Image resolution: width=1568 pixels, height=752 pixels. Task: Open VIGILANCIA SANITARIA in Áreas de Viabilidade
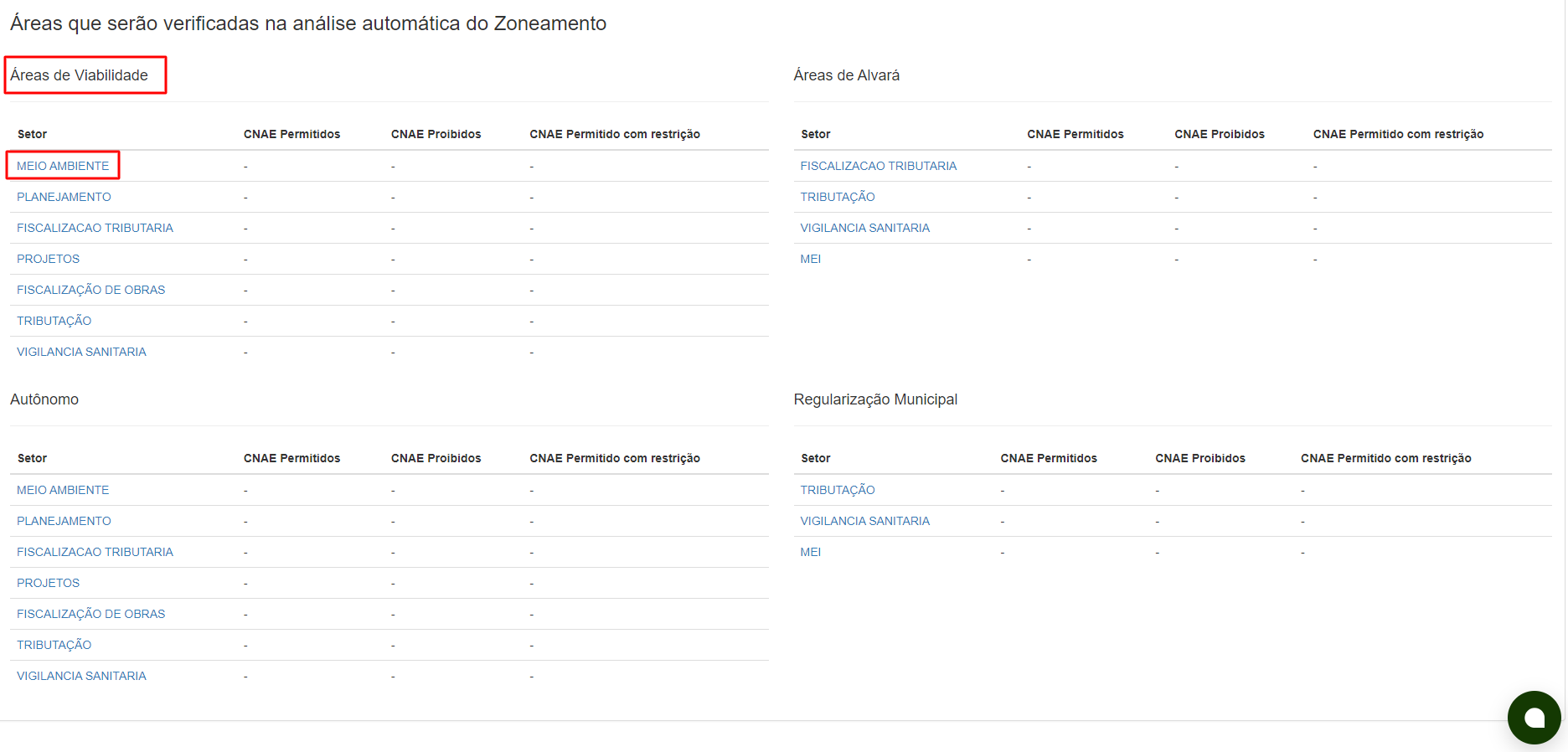coord(81,352)
